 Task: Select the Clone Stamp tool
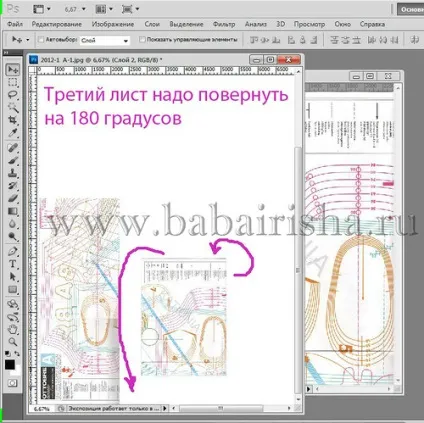pos(13,173)
